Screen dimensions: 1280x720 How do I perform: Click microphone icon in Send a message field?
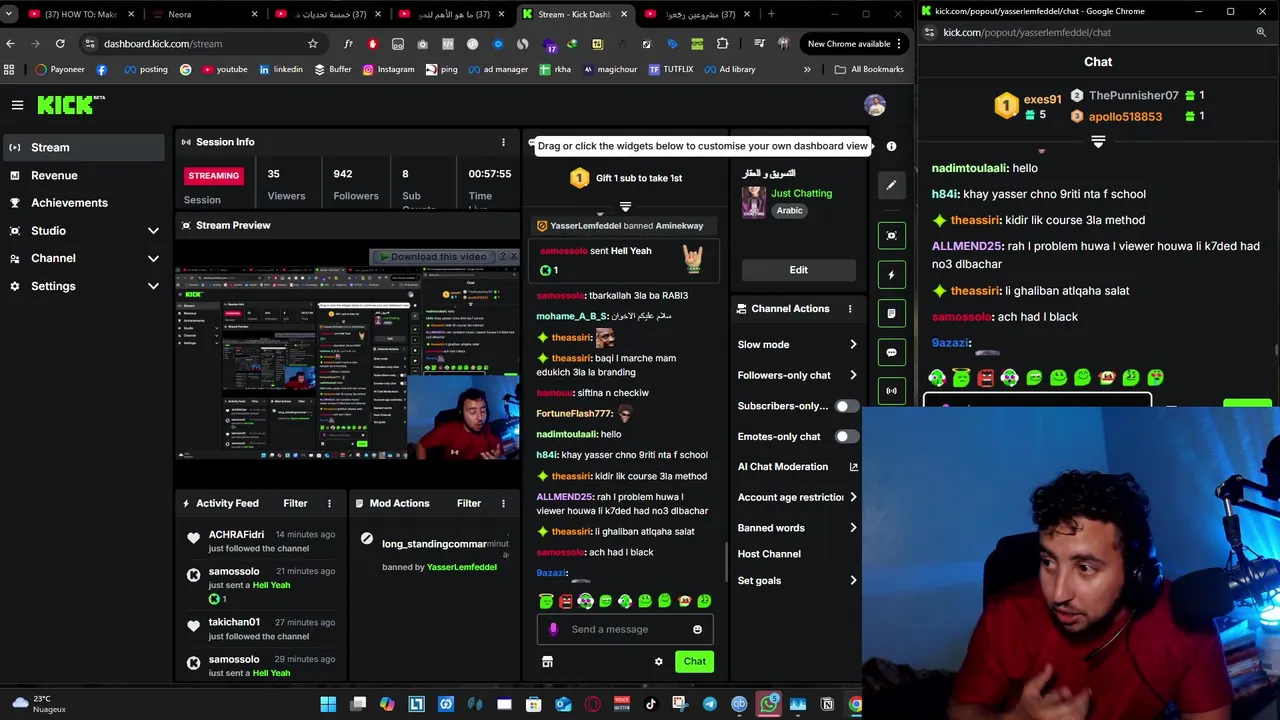click(553, 629)
